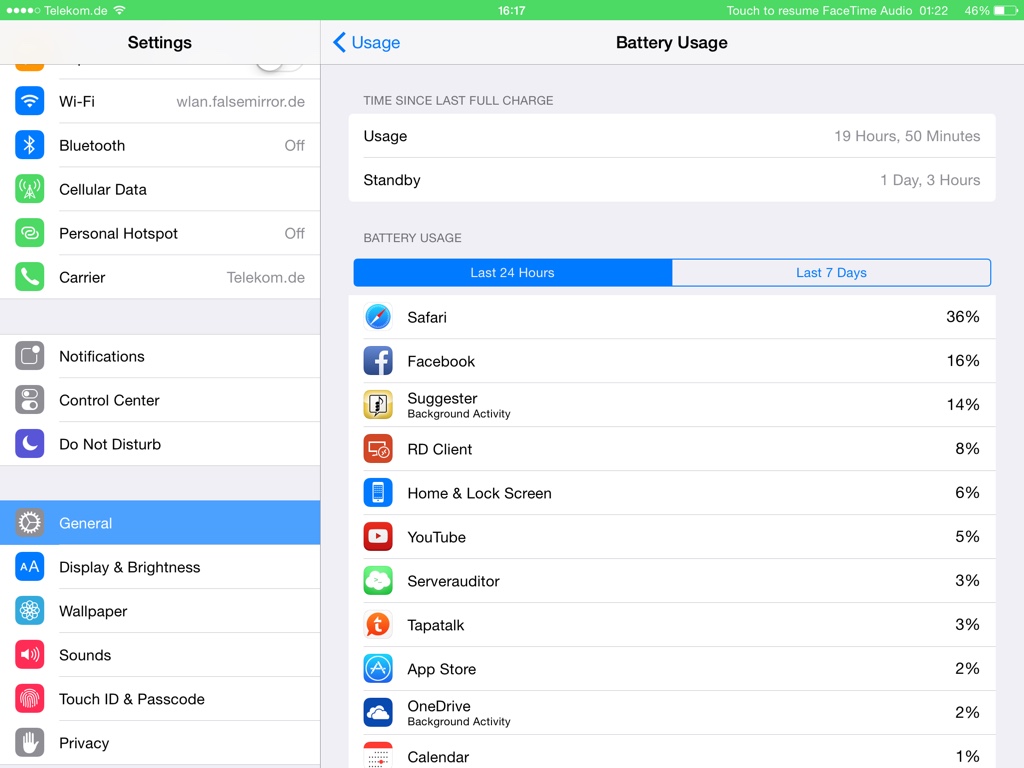This screenshot has height=768, width=1024.
Task: Open Touch ID & Passcode settings
Action: point(160,699)
